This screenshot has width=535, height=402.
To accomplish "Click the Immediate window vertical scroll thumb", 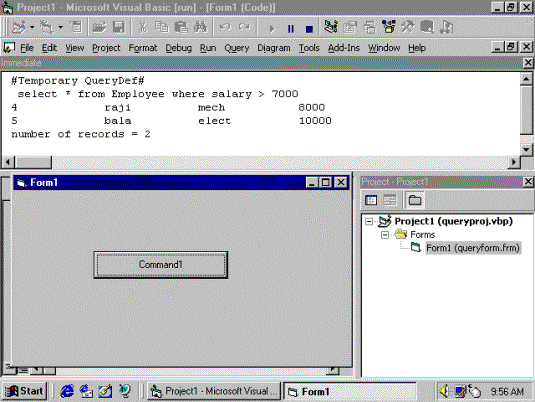I will pos(526,110).
